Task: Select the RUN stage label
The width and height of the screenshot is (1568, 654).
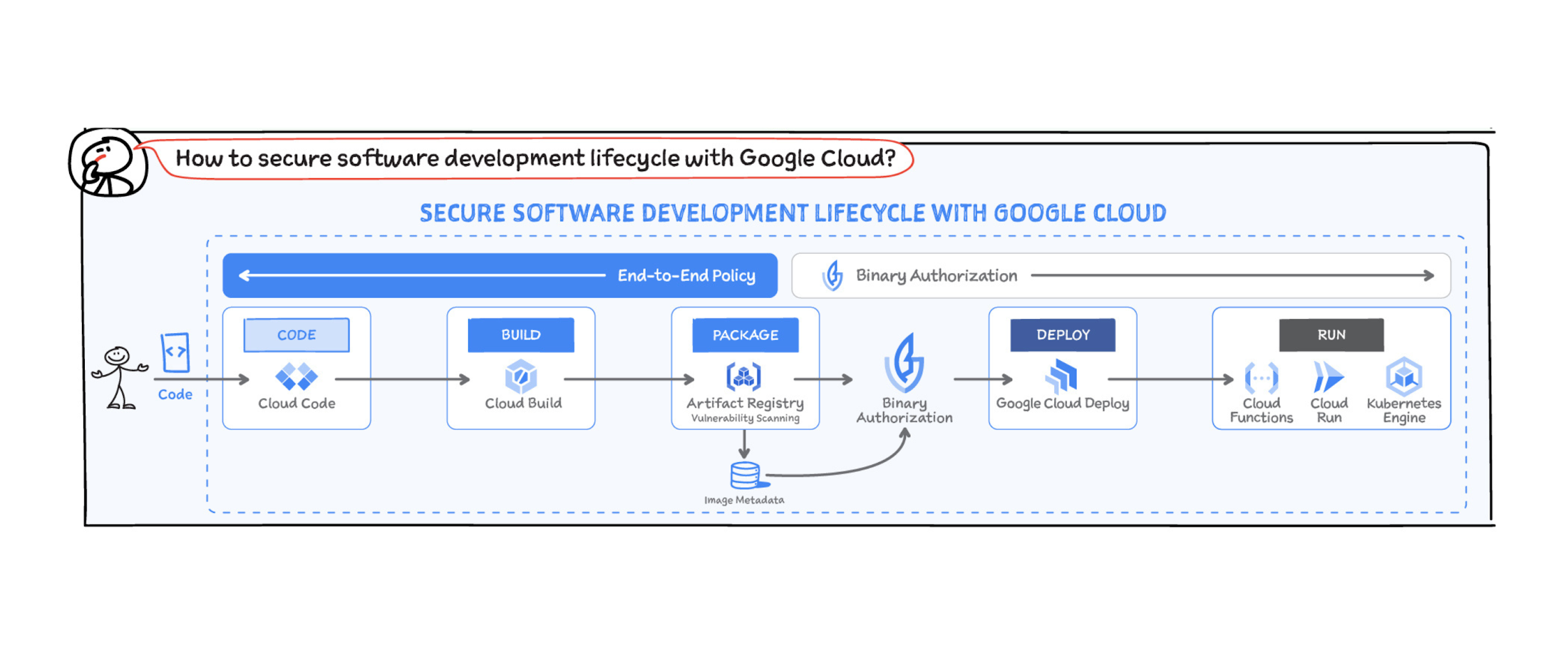Action: pos(1331,334)
